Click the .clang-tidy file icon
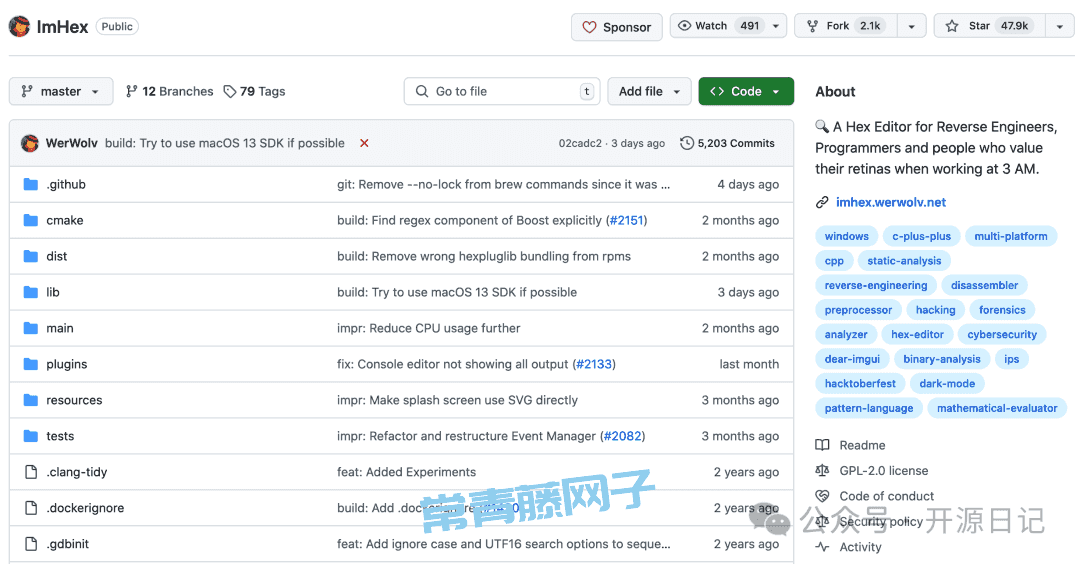1080x564 pixels. pos(30,472)
